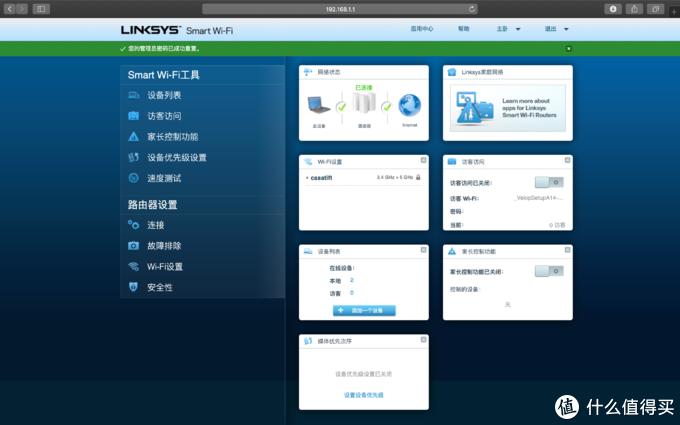Open the Learn more about apps banner
The image size is (680, 425).
(508, 108)
